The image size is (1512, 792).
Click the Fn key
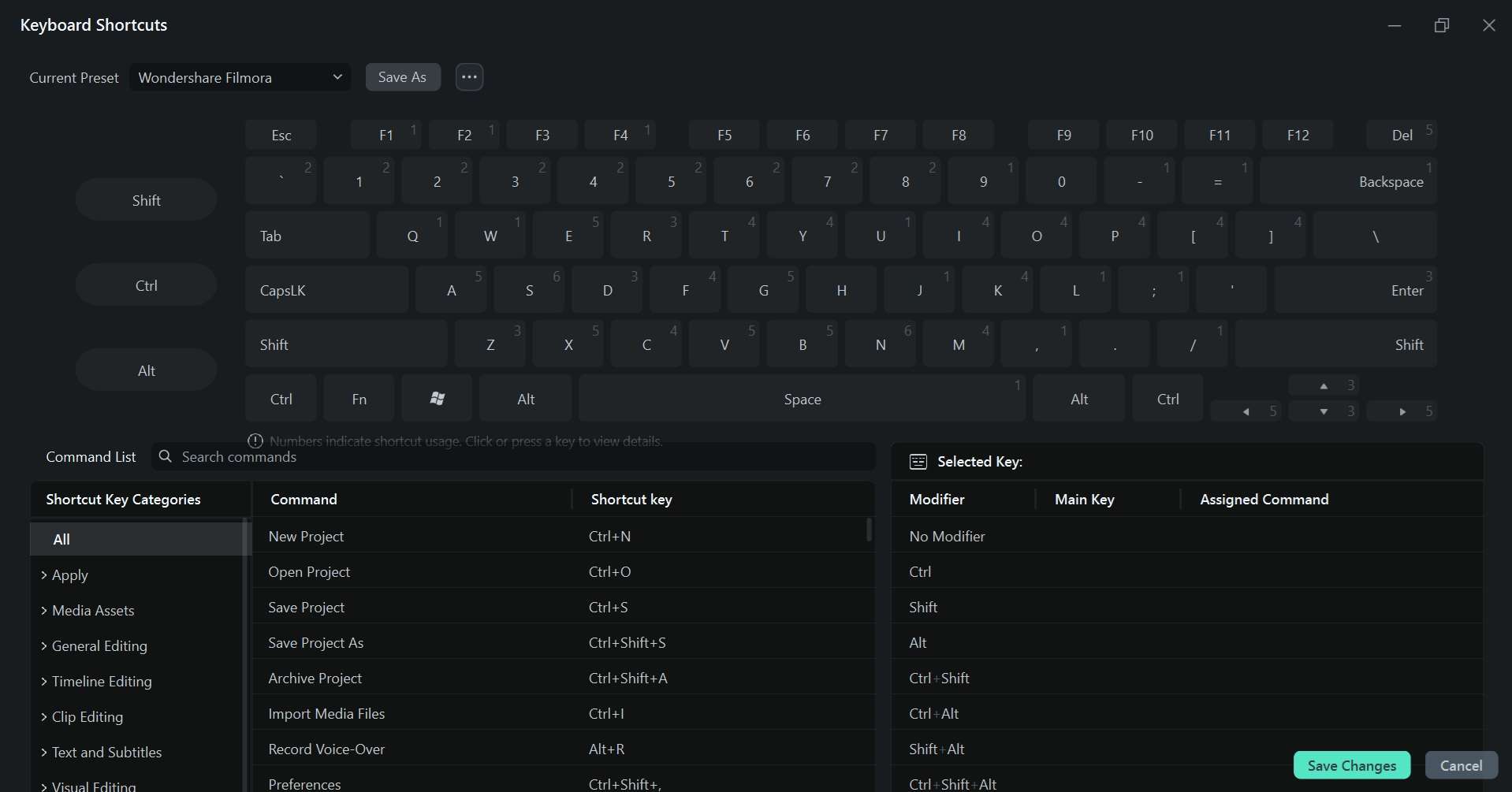click(359, 399)
